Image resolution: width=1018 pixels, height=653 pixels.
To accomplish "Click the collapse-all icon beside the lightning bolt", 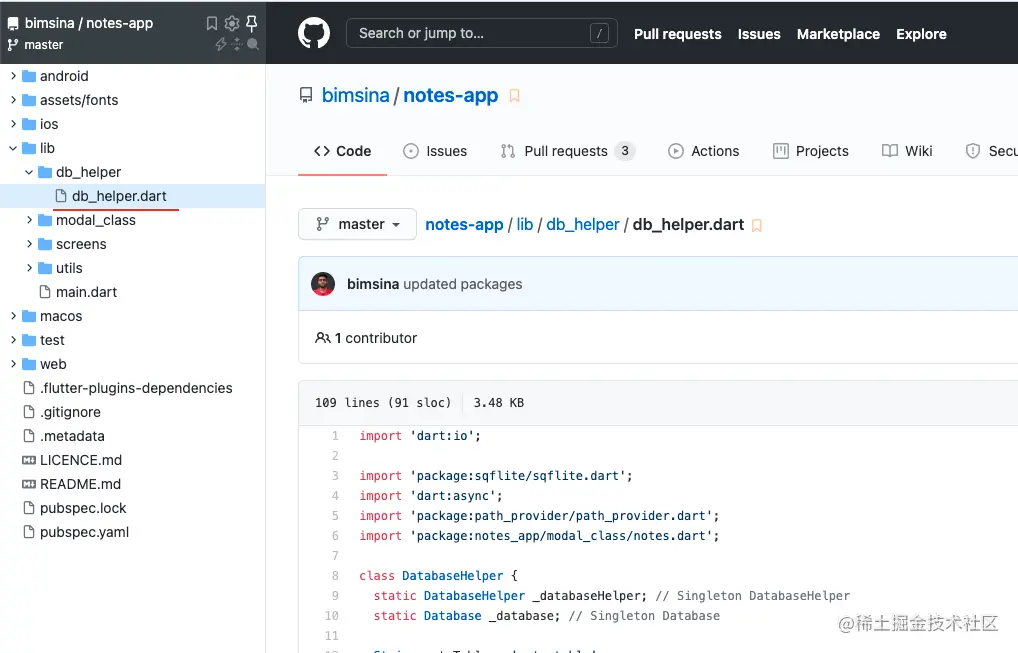I will 237,44.
